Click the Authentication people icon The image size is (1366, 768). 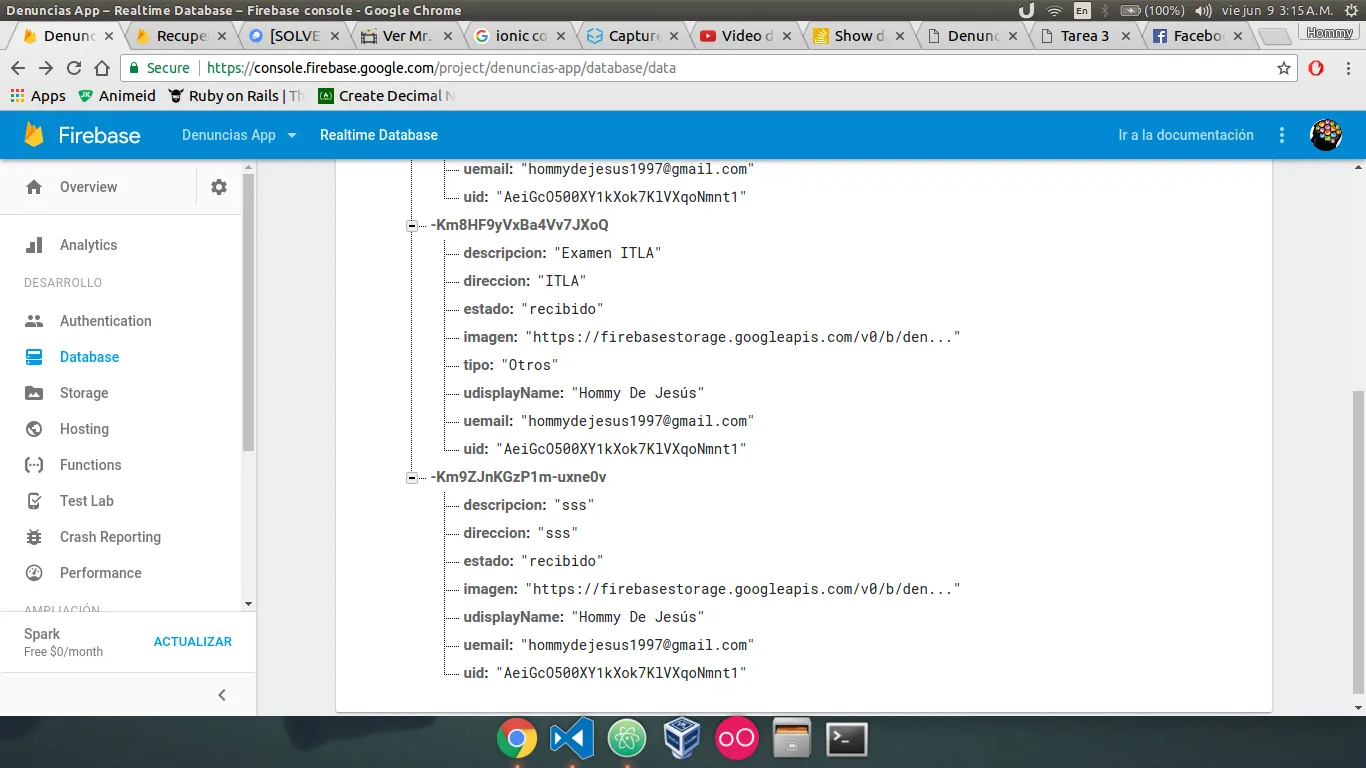click(x=34, y=321)
